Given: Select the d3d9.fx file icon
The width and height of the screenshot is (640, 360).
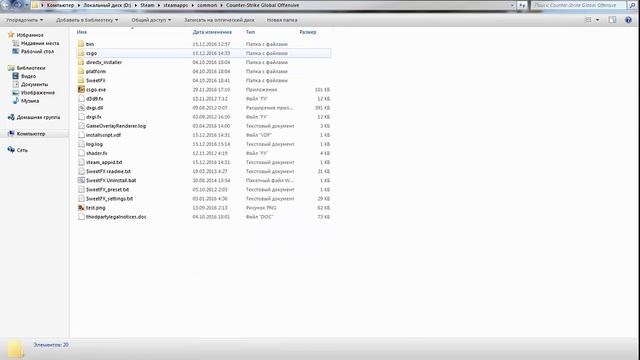Looking at the screenshot, I should 81,98.
